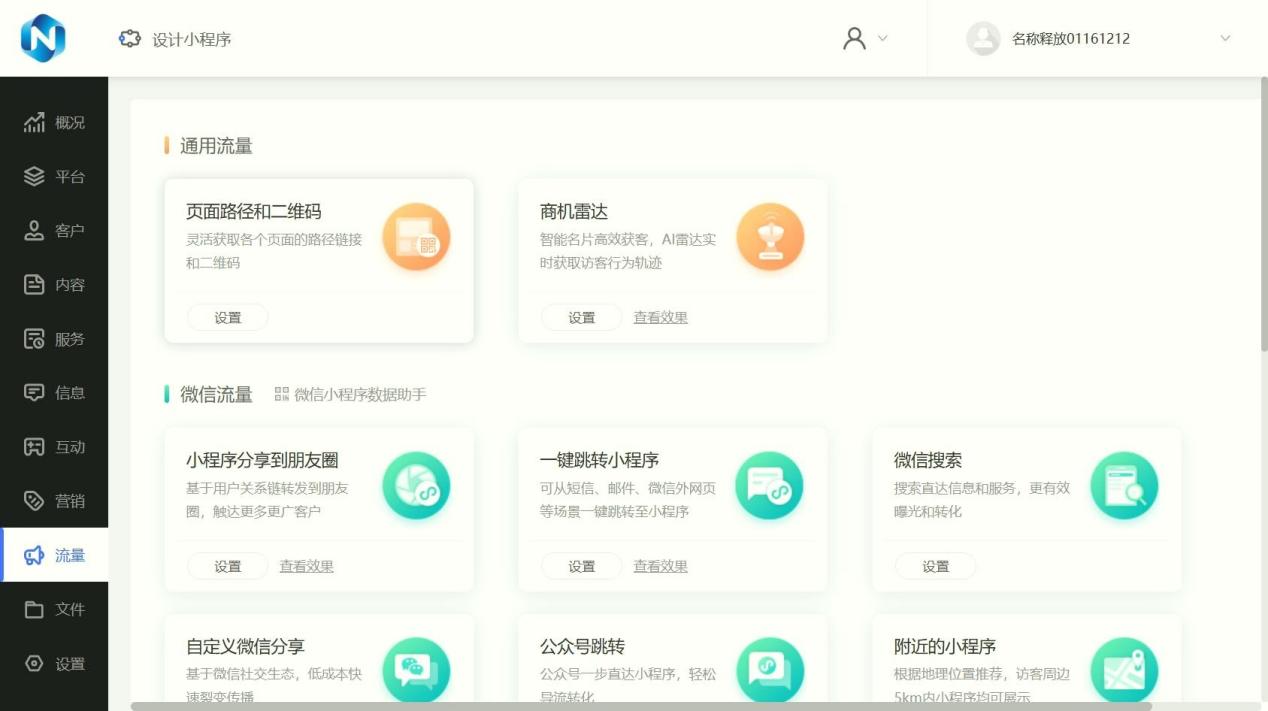Open 设计小程序 in the top bar

pyautogui.click(x=176, y=39)
